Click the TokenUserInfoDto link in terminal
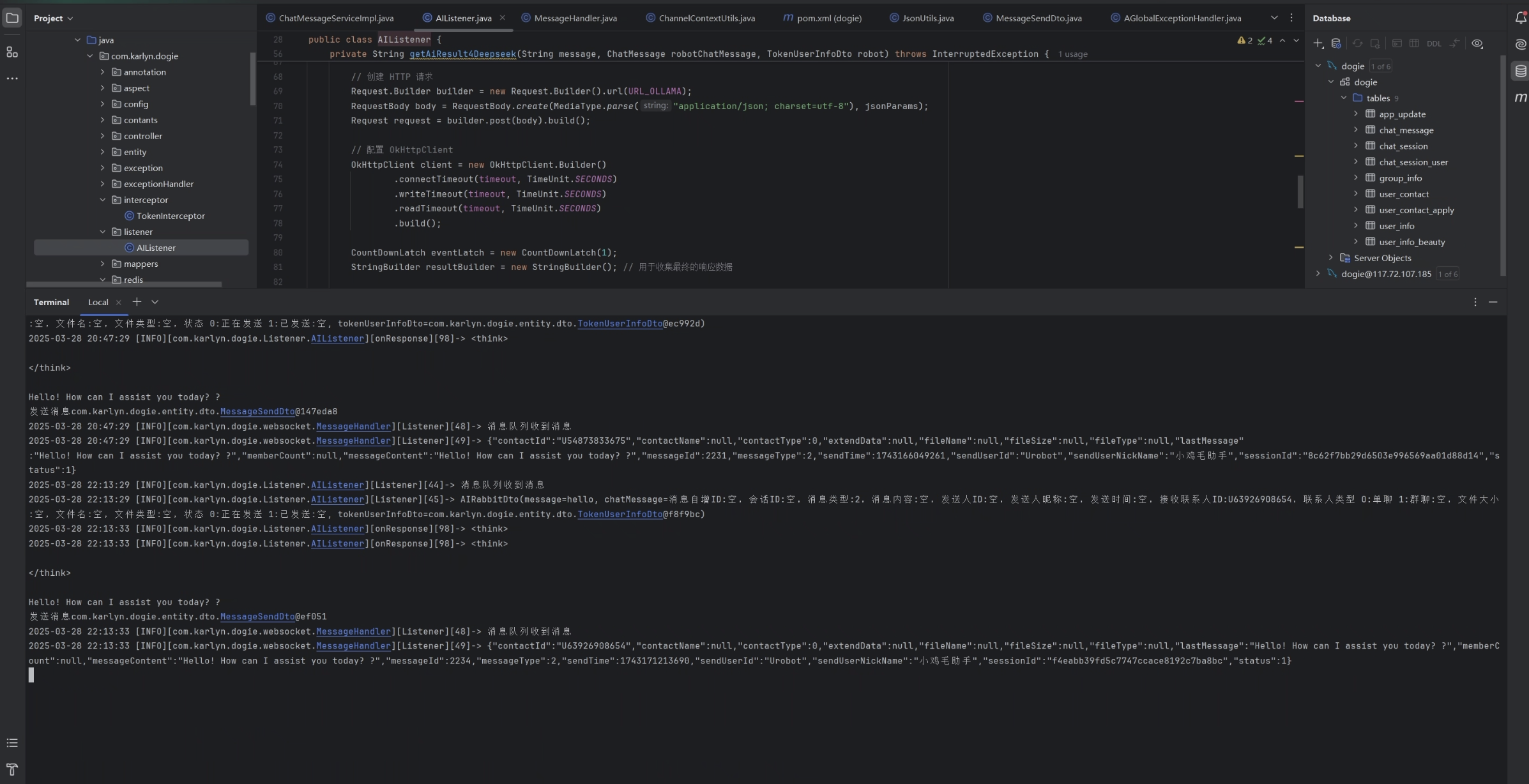This screenshot has width=1529, height=784. 620,324
